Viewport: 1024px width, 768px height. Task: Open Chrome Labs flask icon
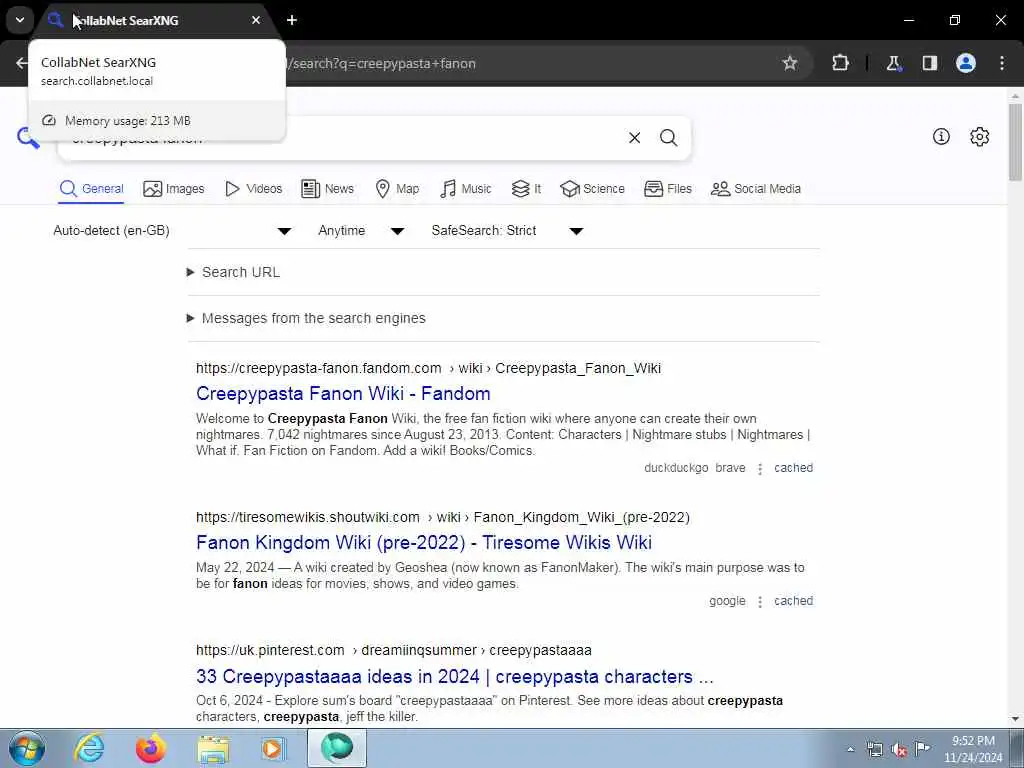click(x=893, y=63)
